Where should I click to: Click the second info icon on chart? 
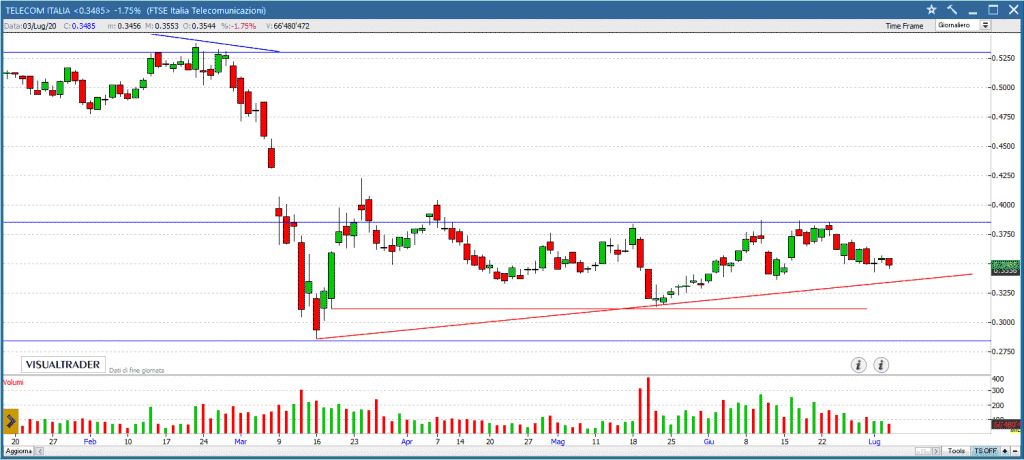[882, 365]
